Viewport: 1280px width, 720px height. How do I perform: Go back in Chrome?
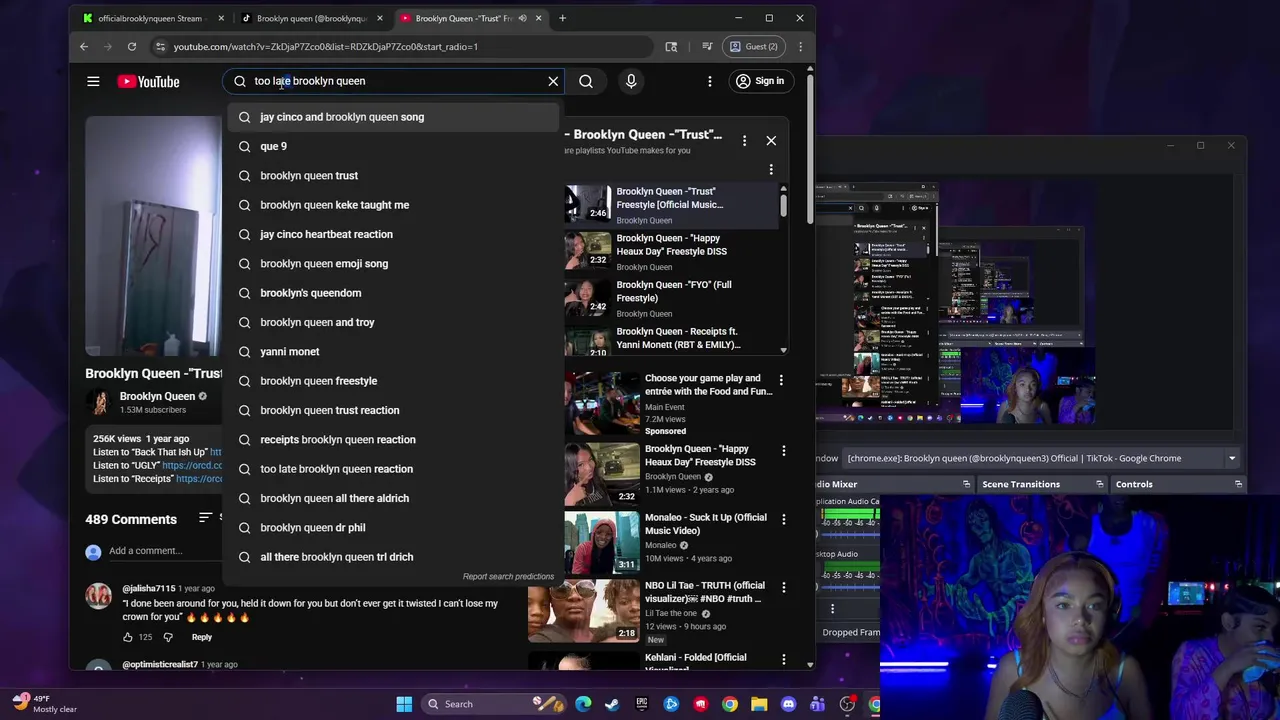tap(84, 46)
